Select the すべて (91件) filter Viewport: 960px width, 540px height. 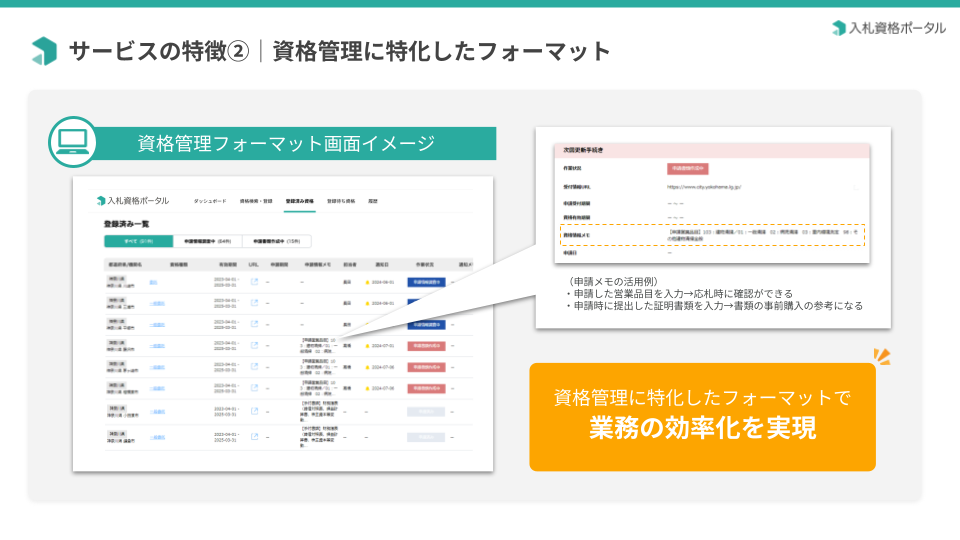138,241
